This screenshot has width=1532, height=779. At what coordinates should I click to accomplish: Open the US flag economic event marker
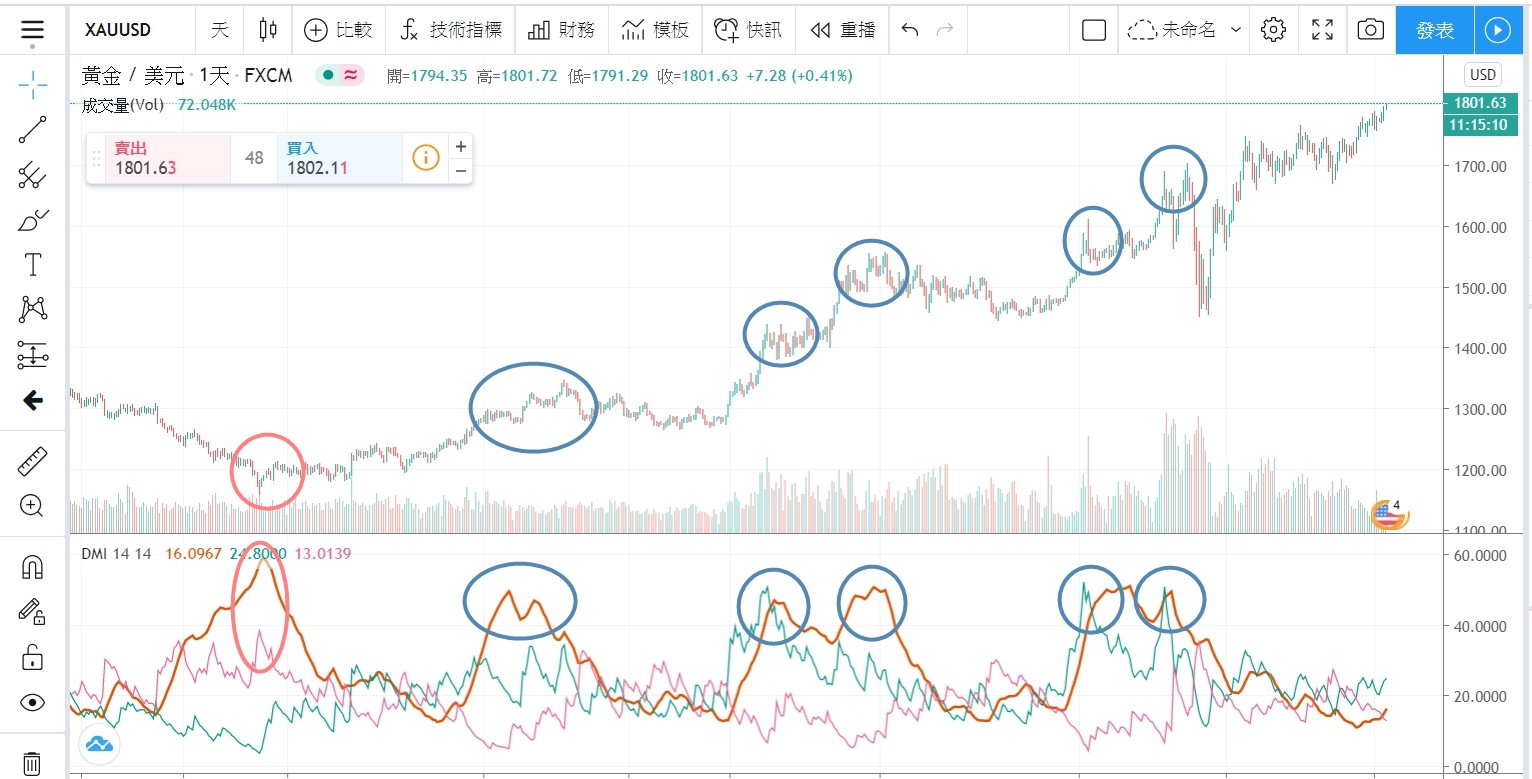tap(1388, 514)
